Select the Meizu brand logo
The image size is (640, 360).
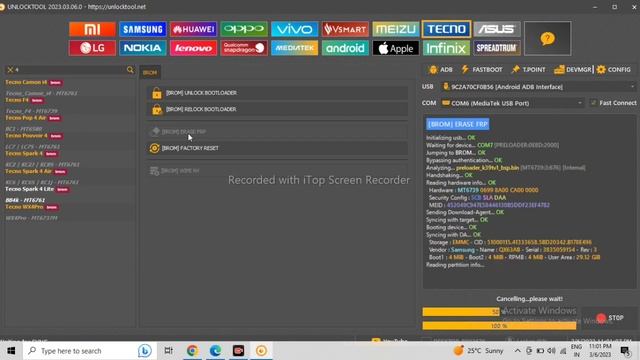(x=396, y=29)
